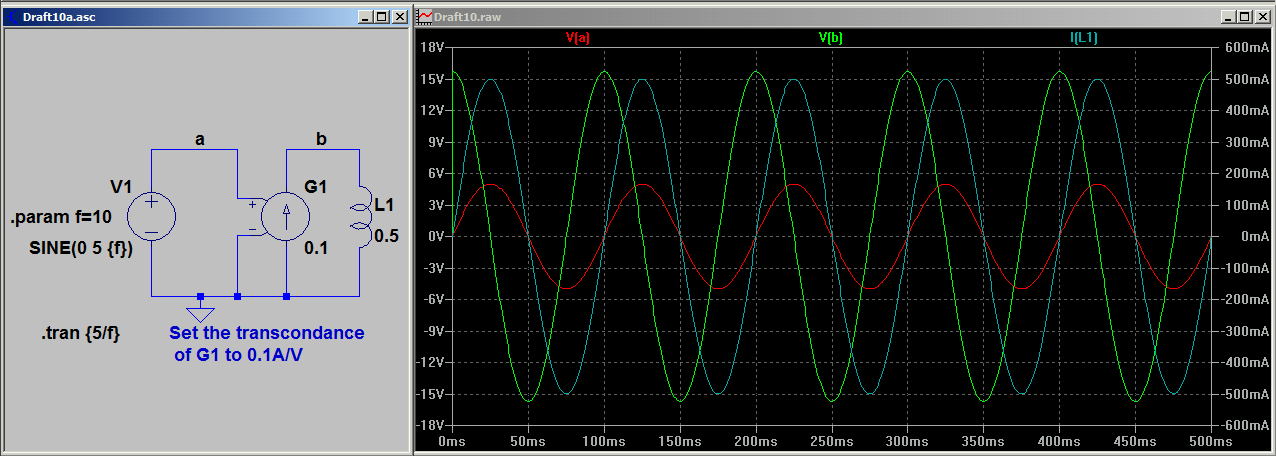Click the node label a
The height and width of the screenshot is (456, 1276).
click(200, 140)
